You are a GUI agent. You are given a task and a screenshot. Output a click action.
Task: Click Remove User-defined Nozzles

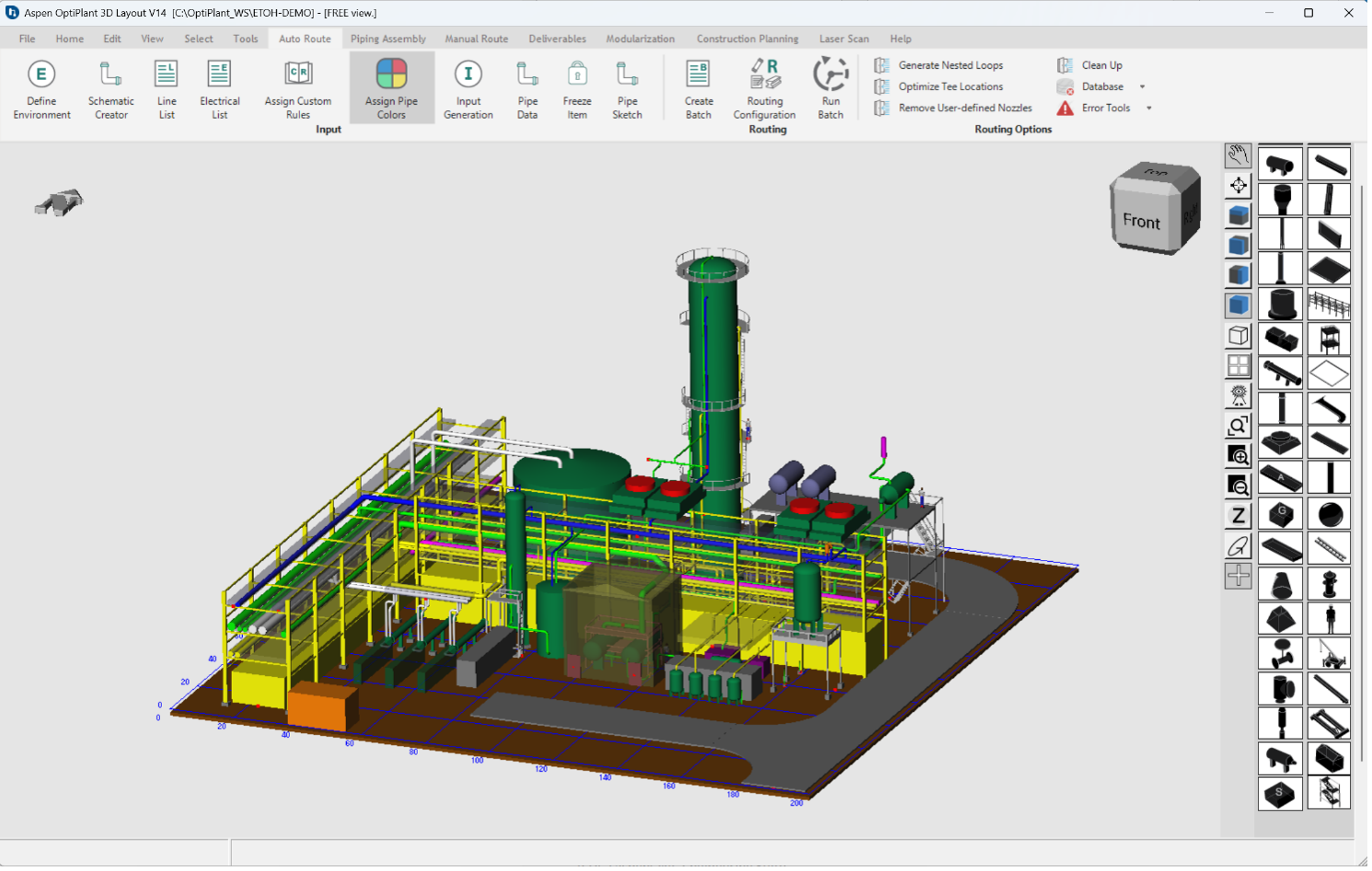(953, 108)
